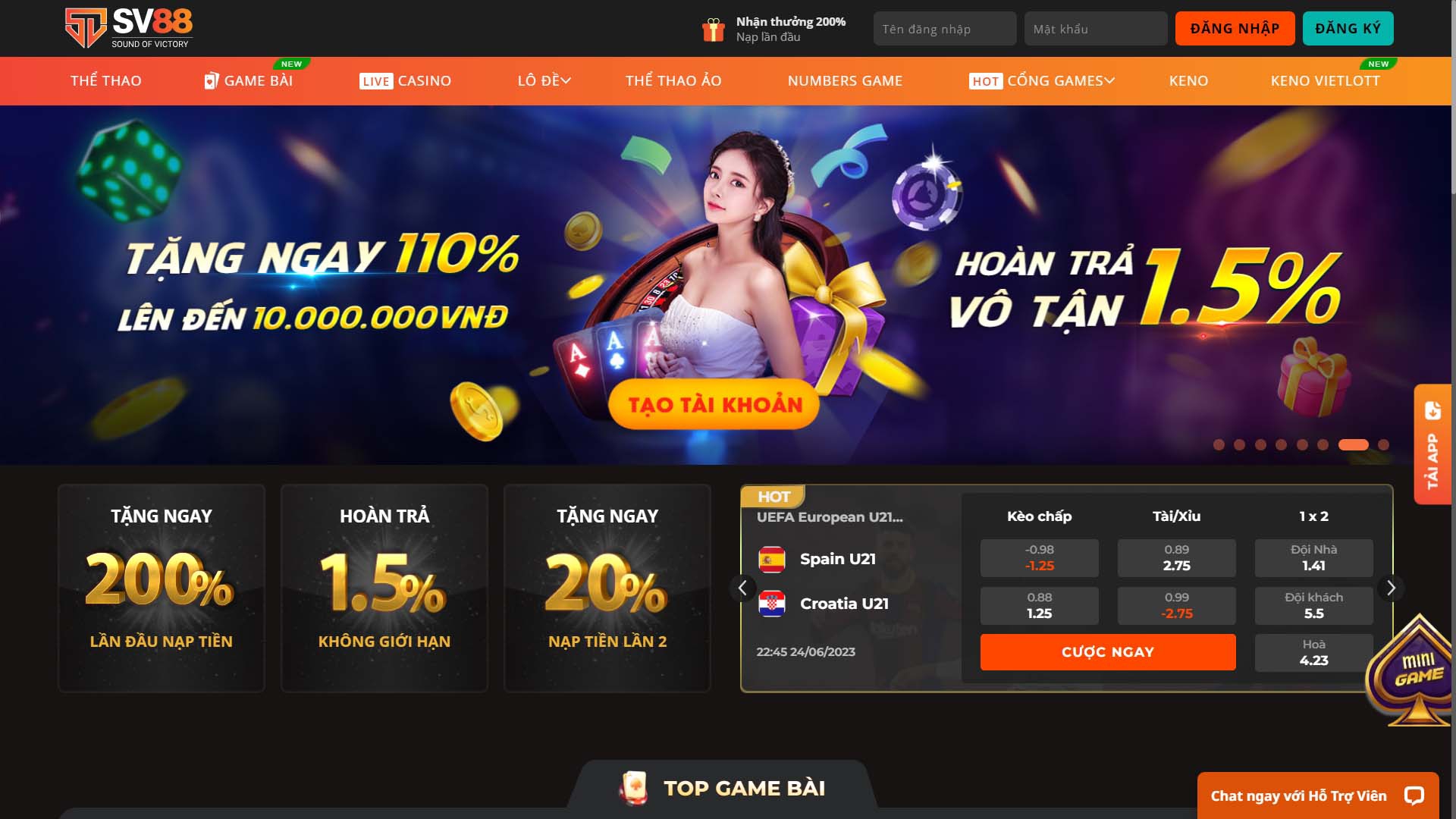This screenshot has height=819, width=1456.
Task: Select the Hoà 4.23 odds cell
Action: click(x=1314, y=653)
